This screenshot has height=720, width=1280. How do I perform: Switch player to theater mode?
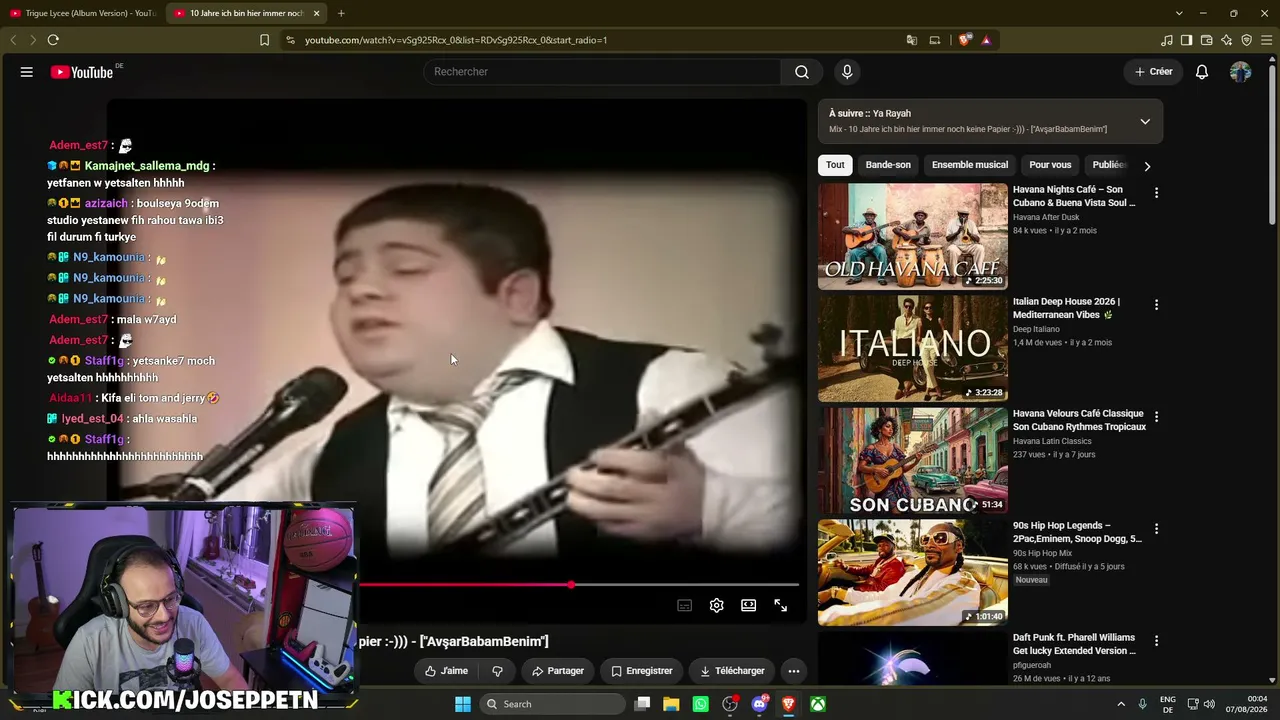tap(748, 605)
